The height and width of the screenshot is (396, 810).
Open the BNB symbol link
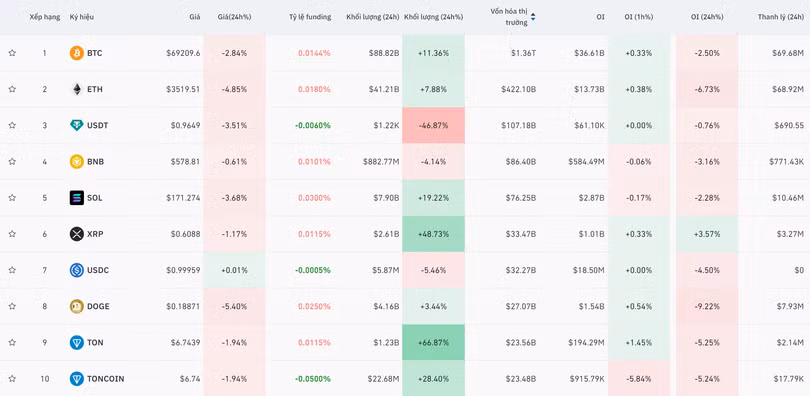[x=95, y=161]
